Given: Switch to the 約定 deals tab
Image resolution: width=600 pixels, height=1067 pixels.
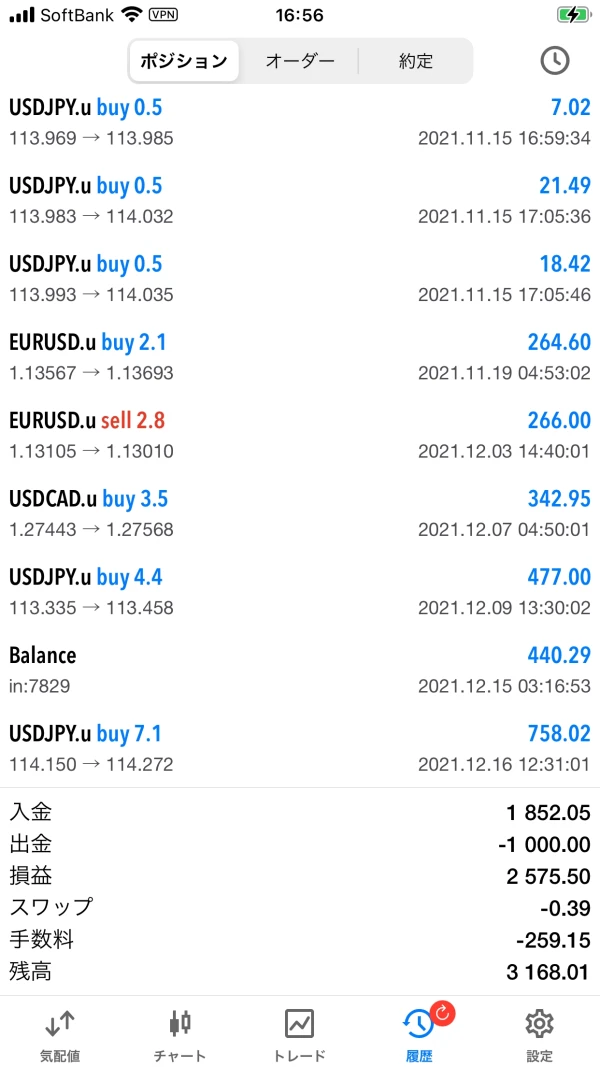Looking at the screenshot, I should pyautogui.click(x=415, y=61).
